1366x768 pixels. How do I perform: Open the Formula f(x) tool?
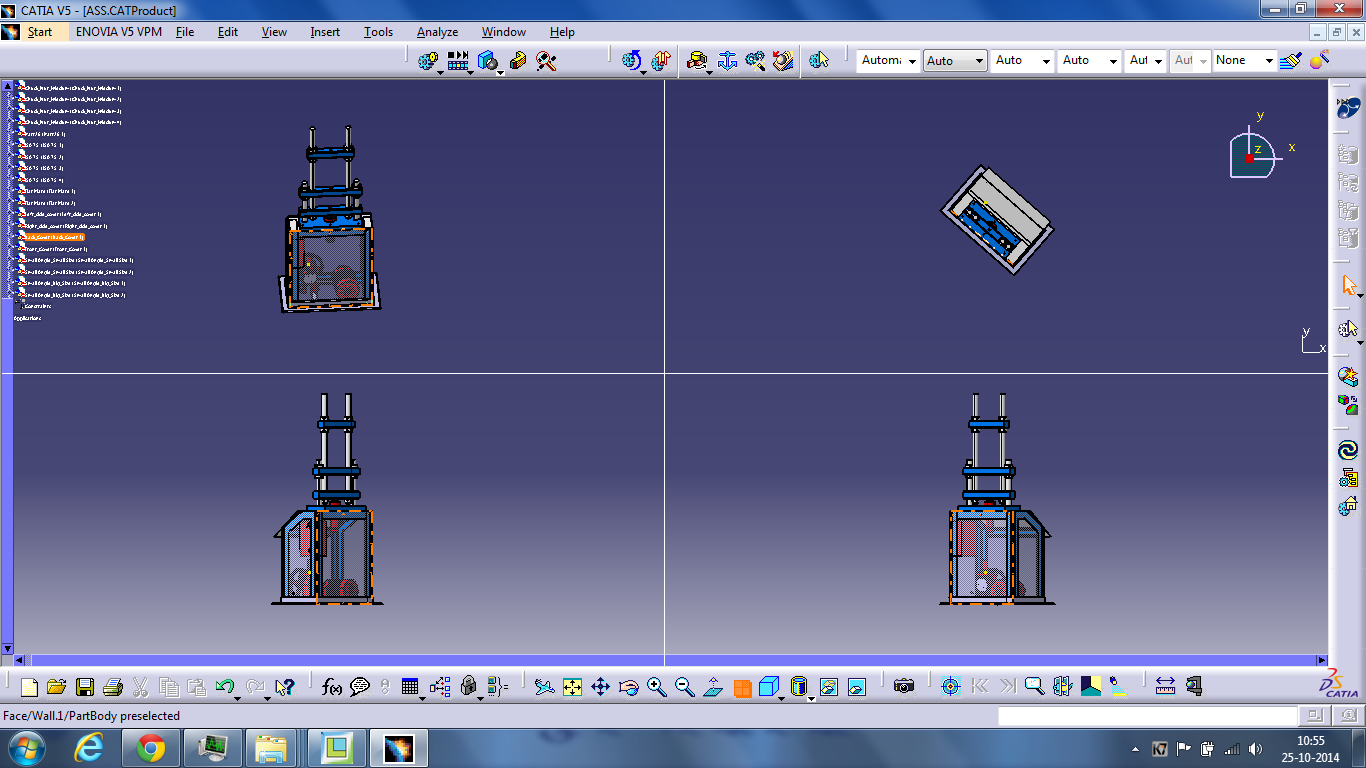click(x=332, y=687)
